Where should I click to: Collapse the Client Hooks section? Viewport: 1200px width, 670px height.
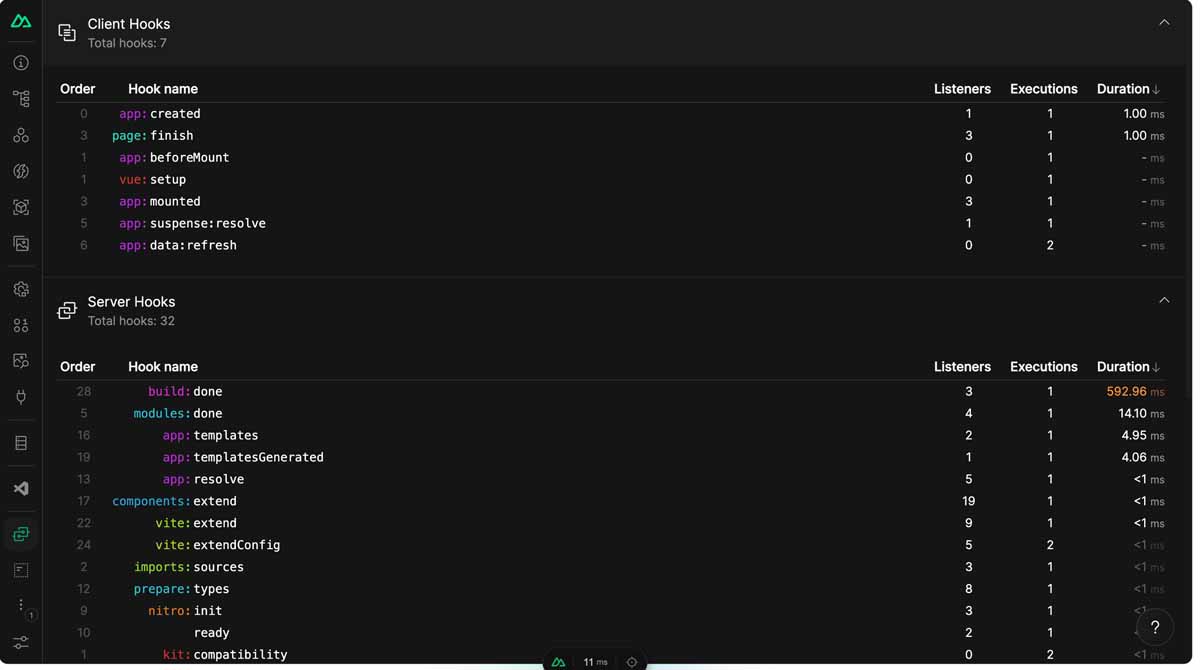pyautogui.click(x=1163, y=21)
